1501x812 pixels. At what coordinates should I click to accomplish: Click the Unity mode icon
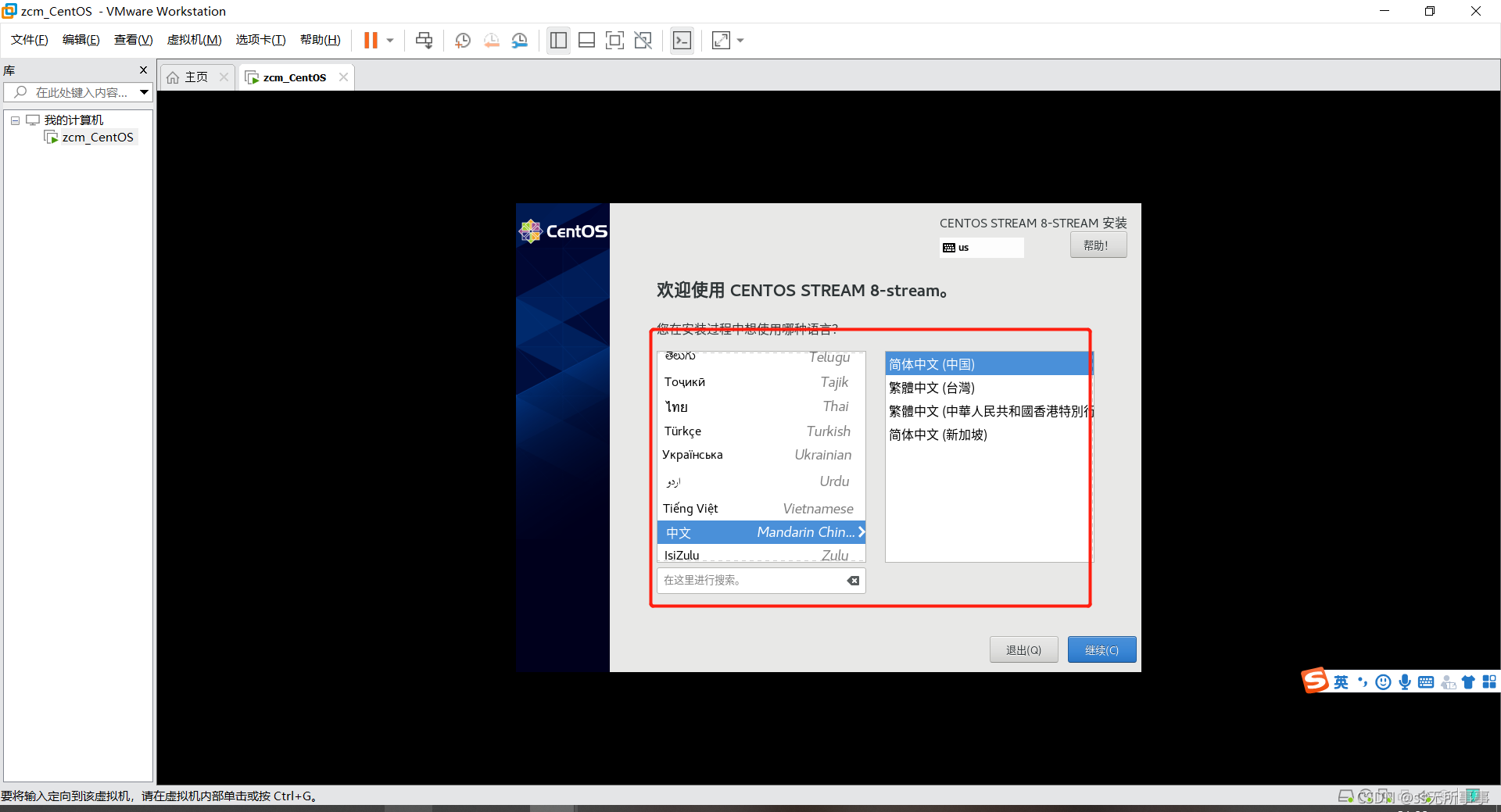(643, 41)
